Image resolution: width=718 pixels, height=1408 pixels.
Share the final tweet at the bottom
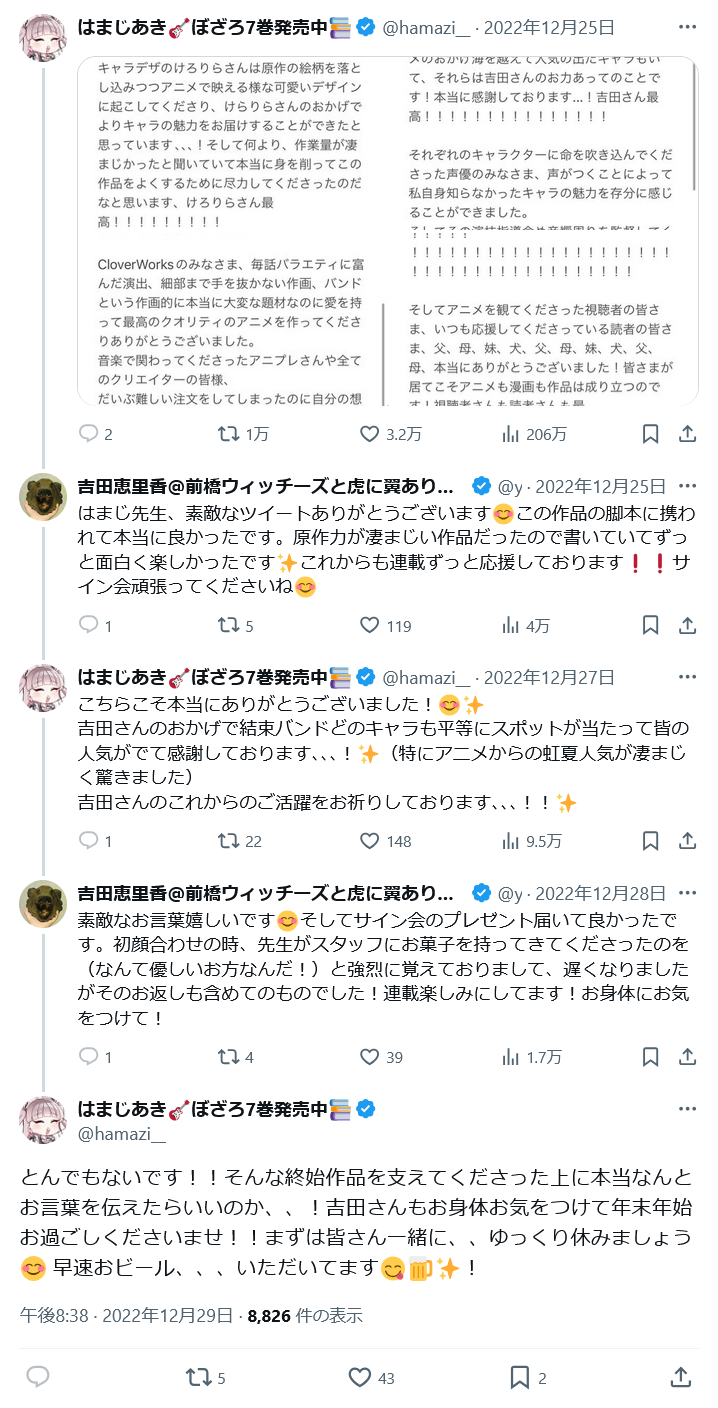[681, 1377]
